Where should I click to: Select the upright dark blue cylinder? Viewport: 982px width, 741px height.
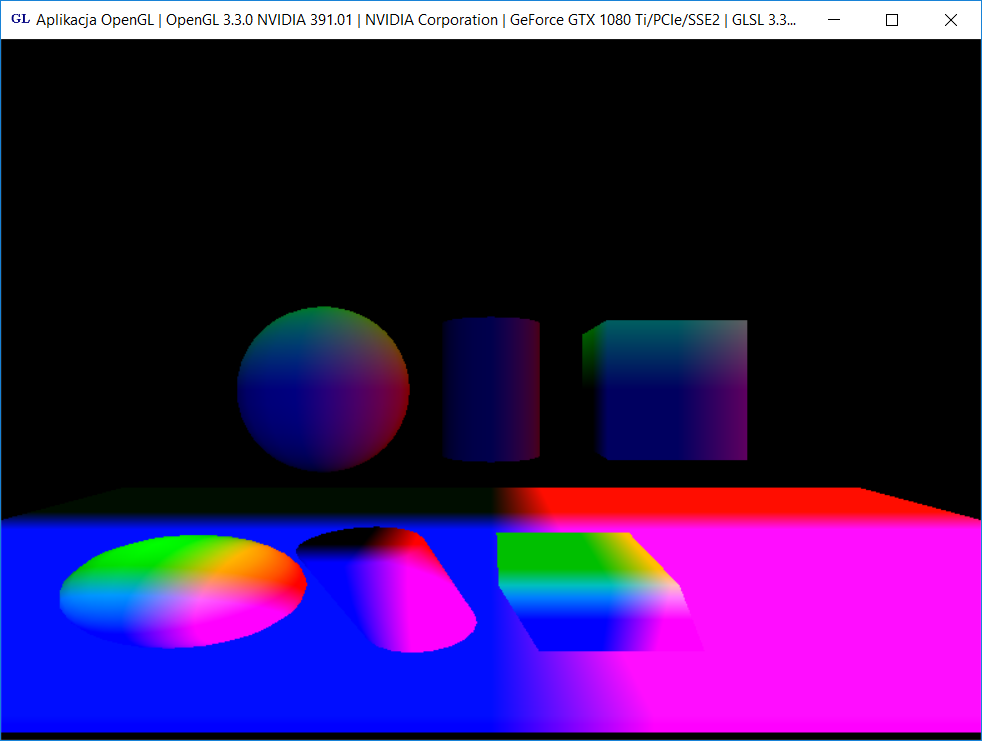point(491,390)
